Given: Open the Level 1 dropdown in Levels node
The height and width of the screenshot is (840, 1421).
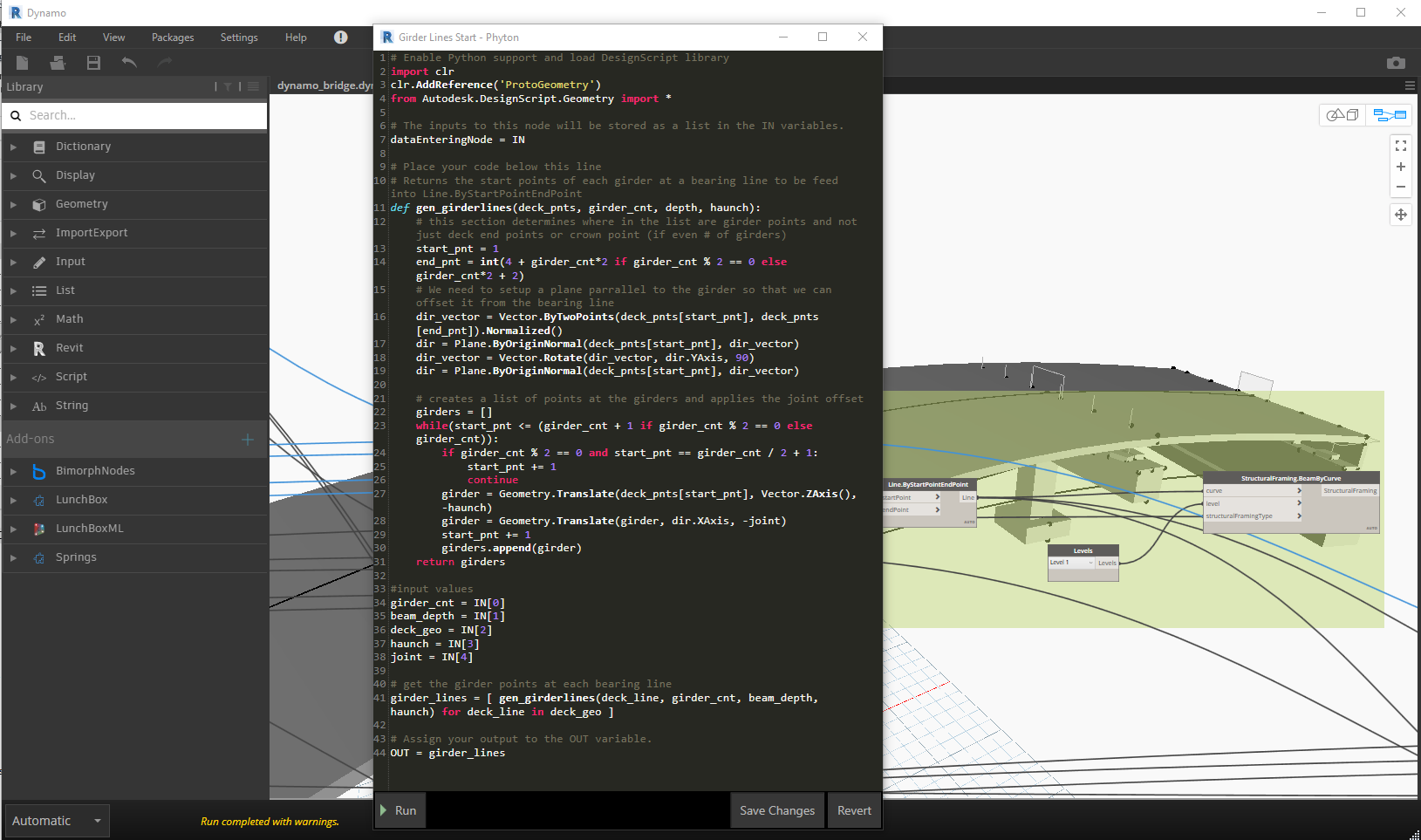Looking at the screenshot, I should click(1071, 563).
